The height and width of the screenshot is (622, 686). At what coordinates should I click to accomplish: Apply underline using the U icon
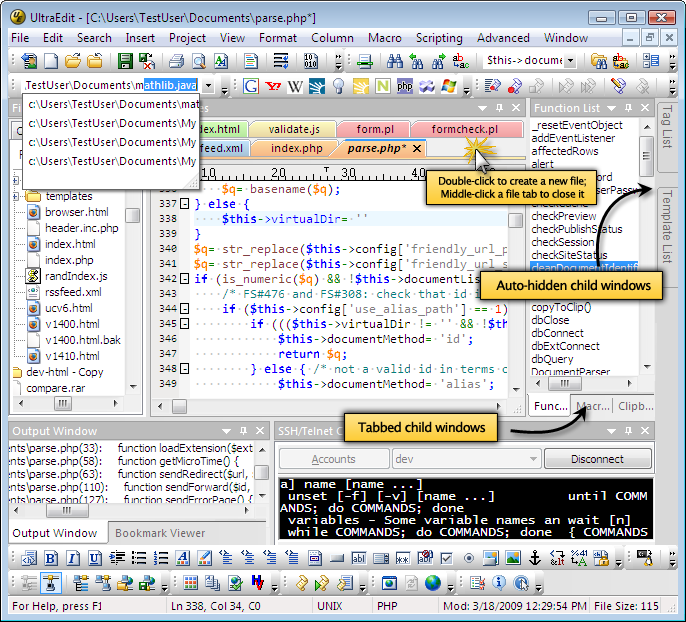coord(94,558)
